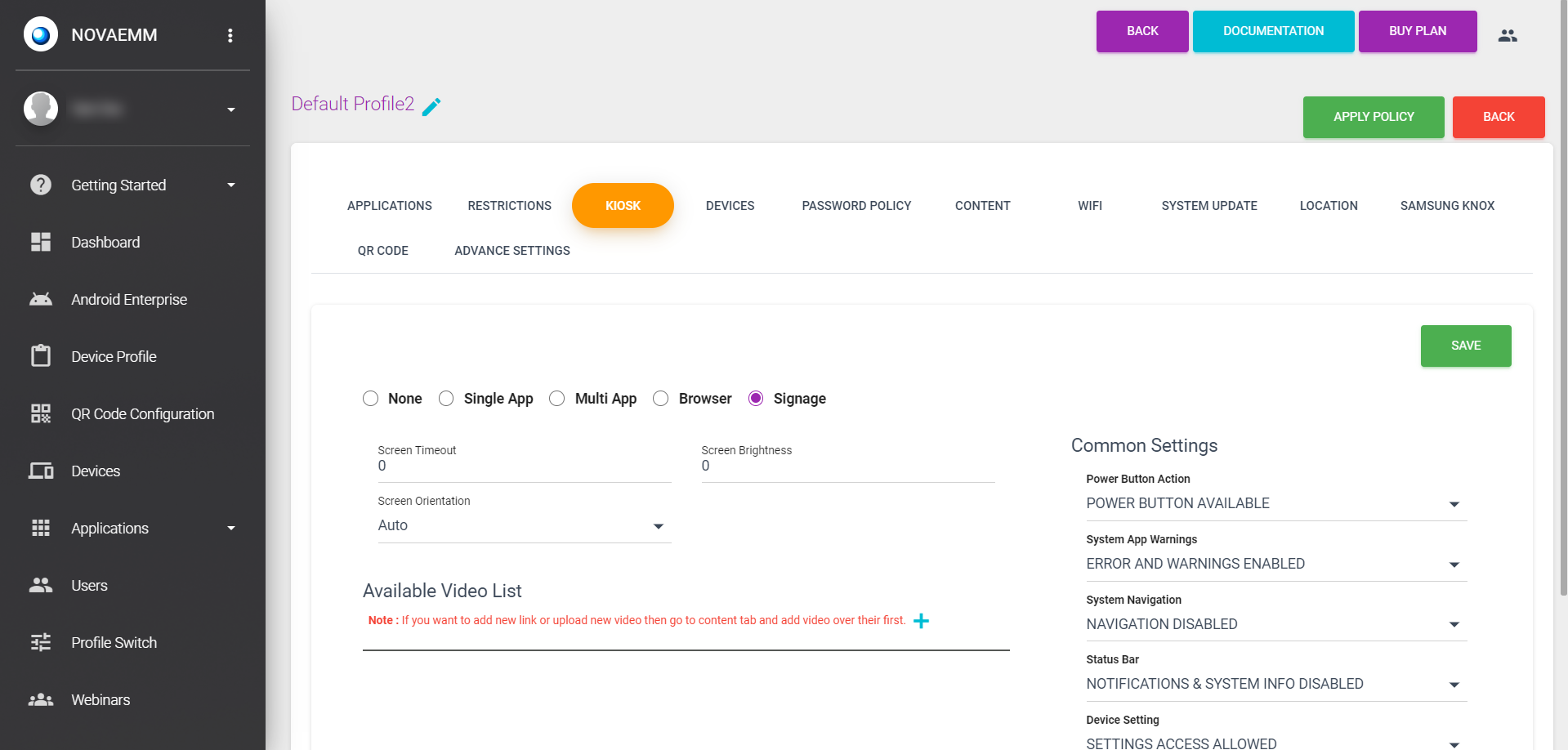Select the Multi App radio option
1568x750 pixels.
pyautogui.click(x=557, y=399)
